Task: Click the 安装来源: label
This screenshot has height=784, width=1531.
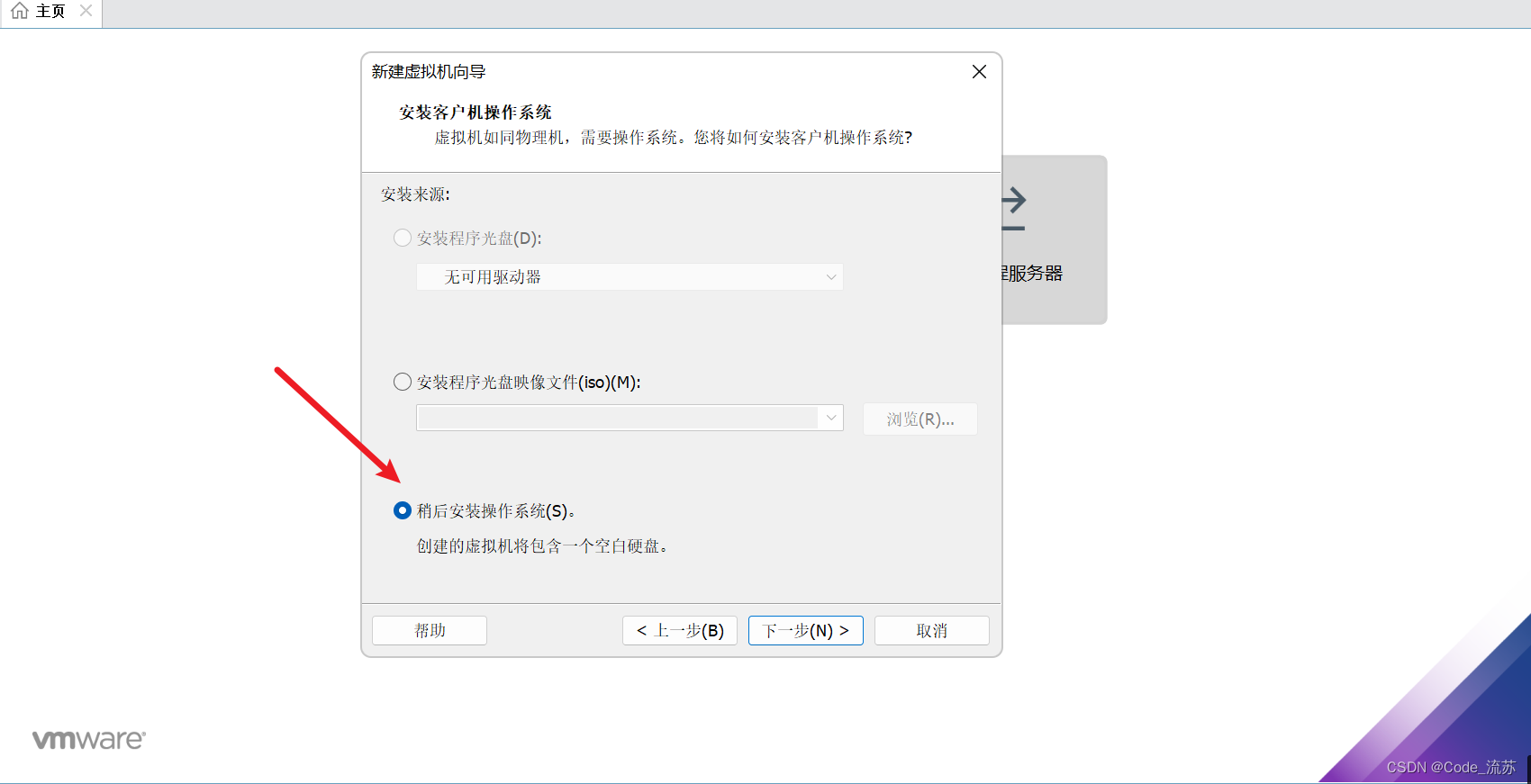Action: (x=415, y=194)
